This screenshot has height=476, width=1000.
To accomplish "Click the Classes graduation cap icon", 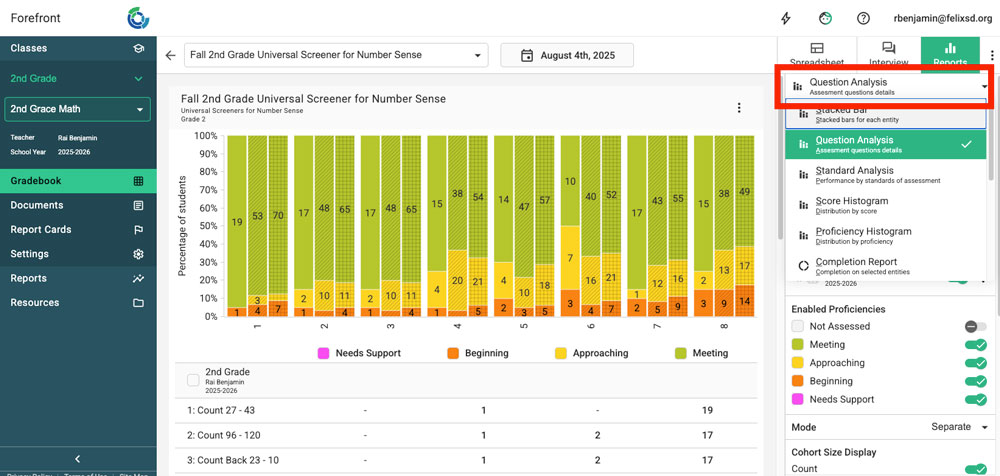I will tap(138, 48).
